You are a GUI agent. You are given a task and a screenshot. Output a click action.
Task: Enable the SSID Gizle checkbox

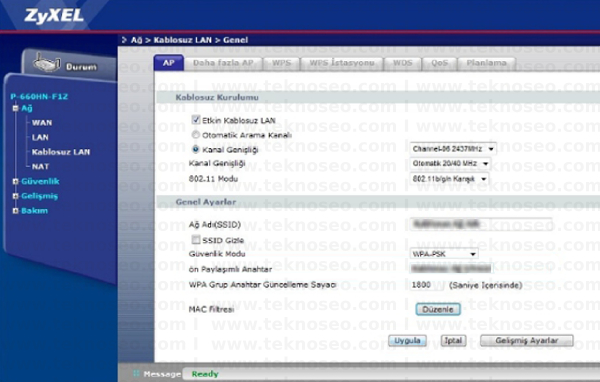coord(196,240)
